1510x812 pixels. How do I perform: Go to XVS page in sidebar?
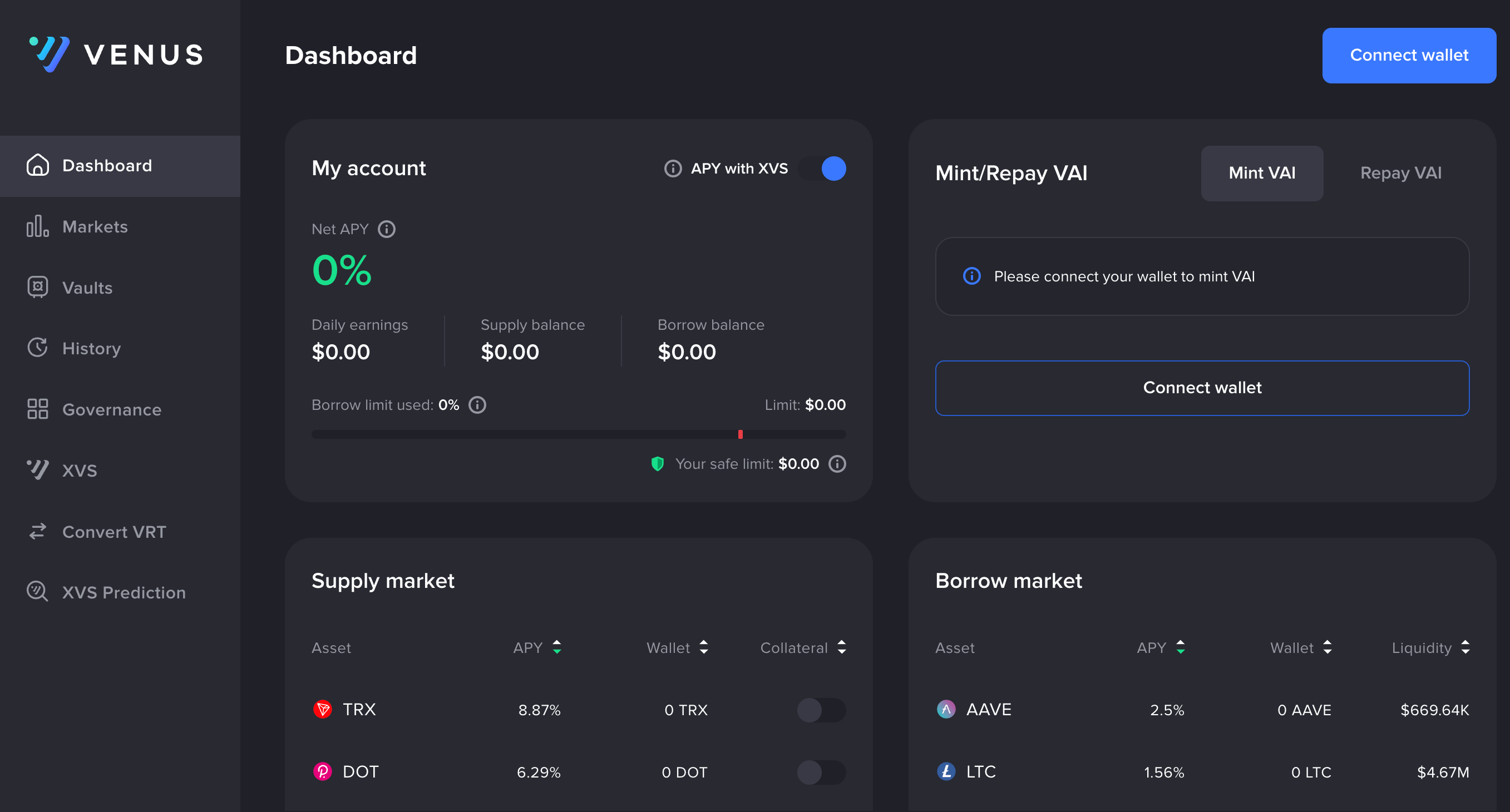coord(120,471)
